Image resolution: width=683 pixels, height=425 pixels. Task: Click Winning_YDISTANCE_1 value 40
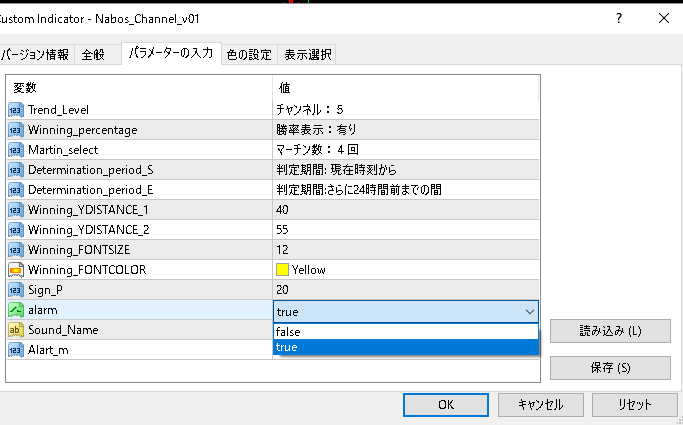(282, 210)
